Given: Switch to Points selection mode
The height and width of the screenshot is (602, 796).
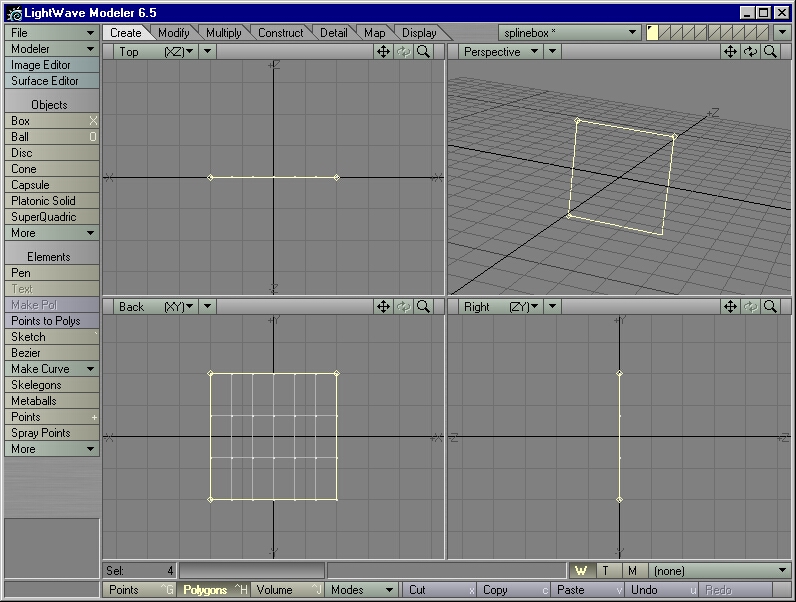Looking at the screenshot, I should [x=139, y=590].
